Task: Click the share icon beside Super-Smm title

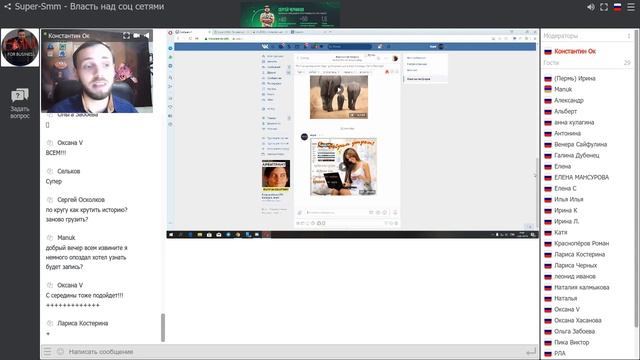Action: pyautogui.click(x=7, y=7)
